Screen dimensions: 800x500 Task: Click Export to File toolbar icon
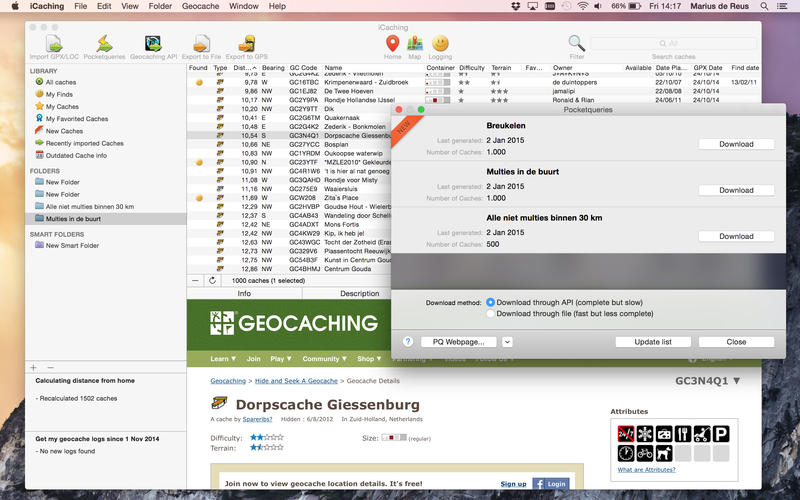click(202, 44)
